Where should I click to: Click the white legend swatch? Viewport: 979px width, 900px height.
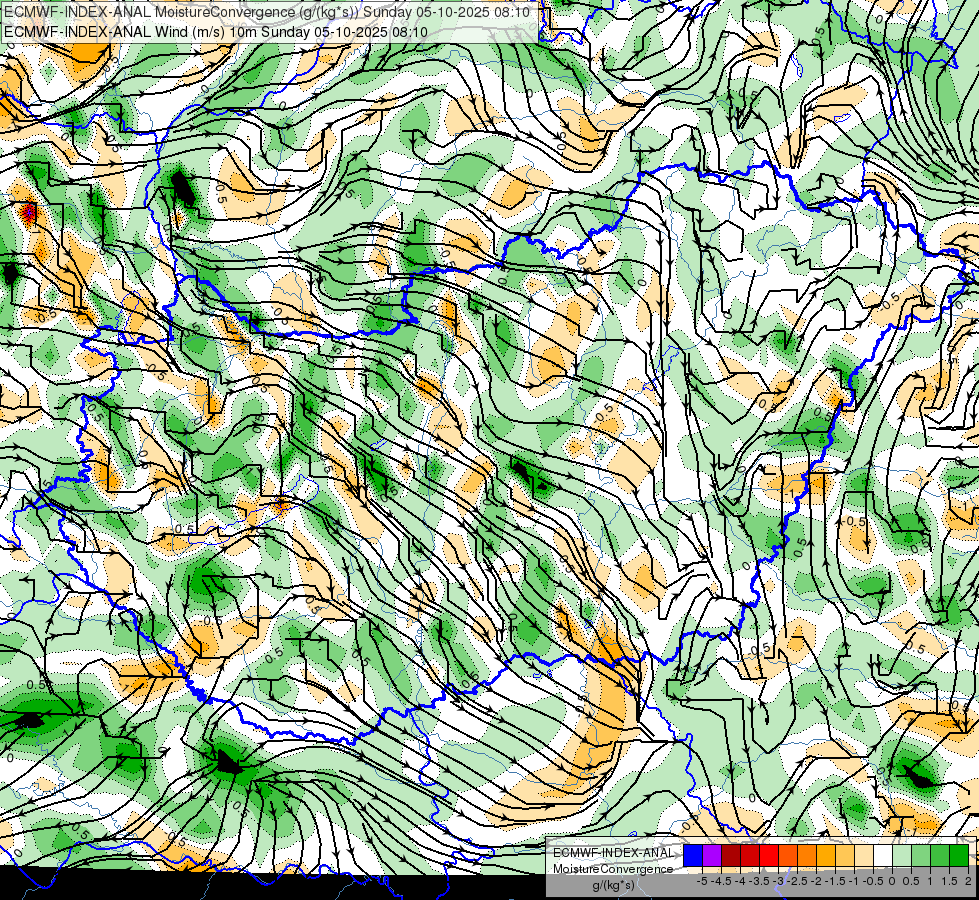click(883, 855)
